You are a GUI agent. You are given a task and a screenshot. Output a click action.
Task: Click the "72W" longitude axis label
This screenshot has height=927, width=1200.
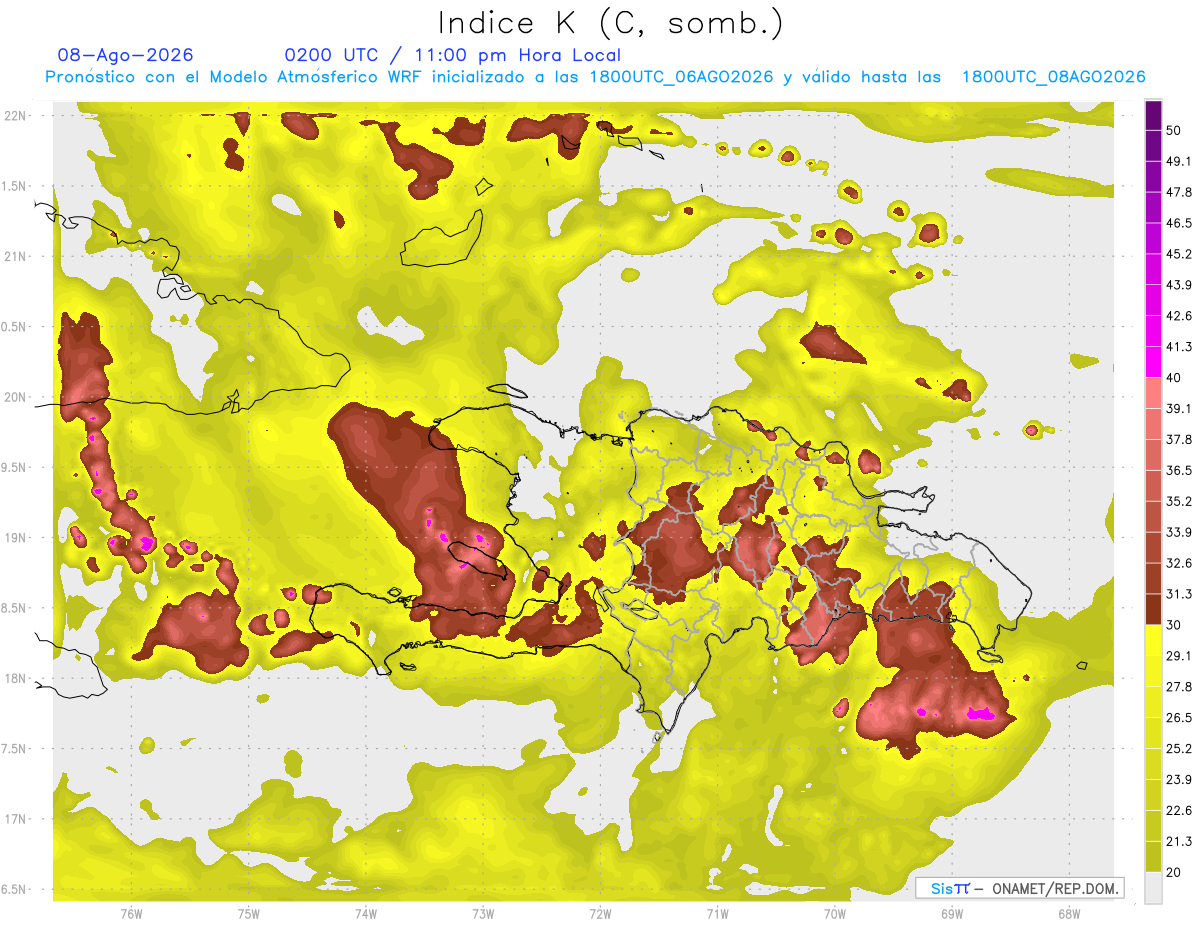(600, 914)
